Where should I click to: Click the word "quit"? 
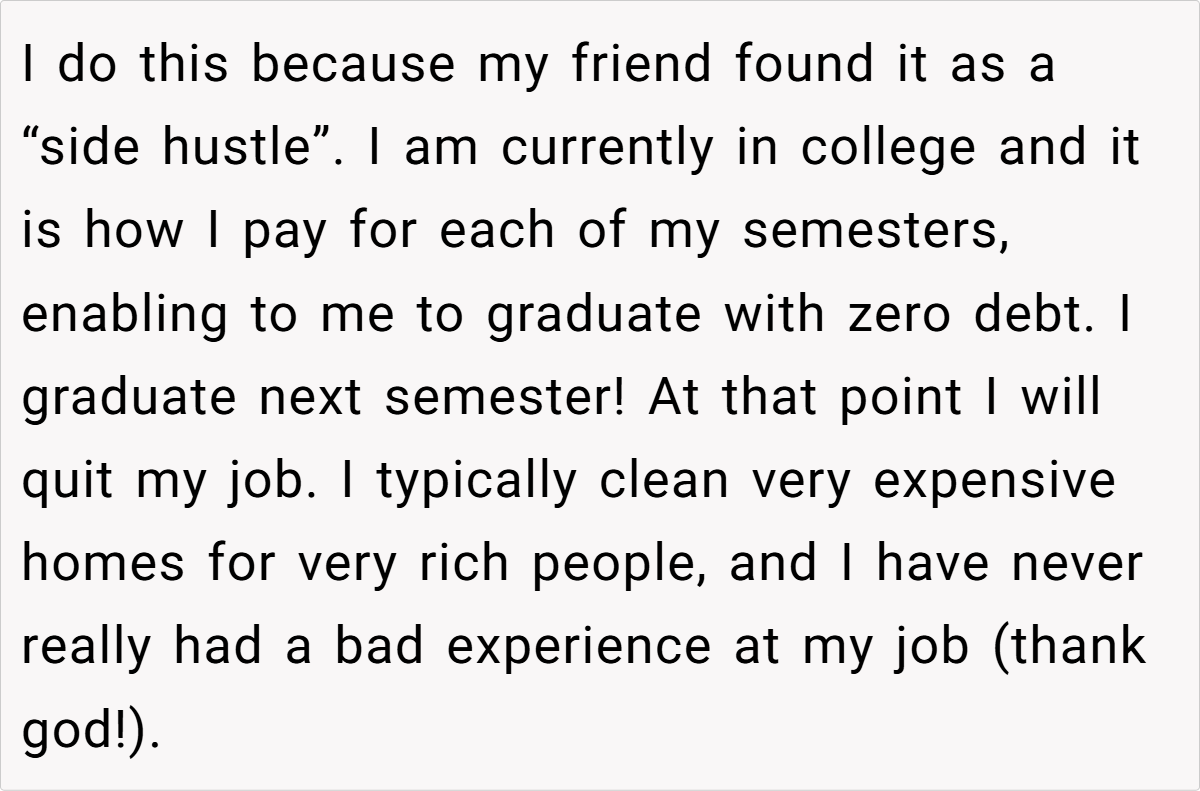[66, 480]
